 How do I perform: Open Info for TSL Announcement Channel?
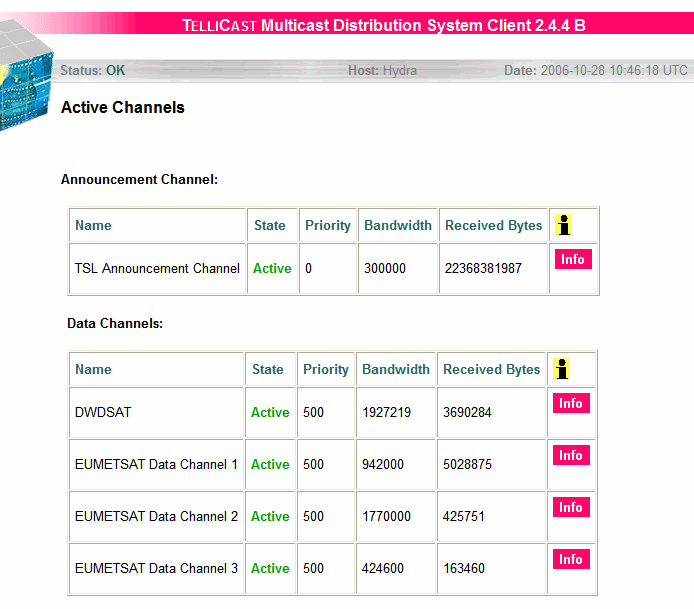573,259
